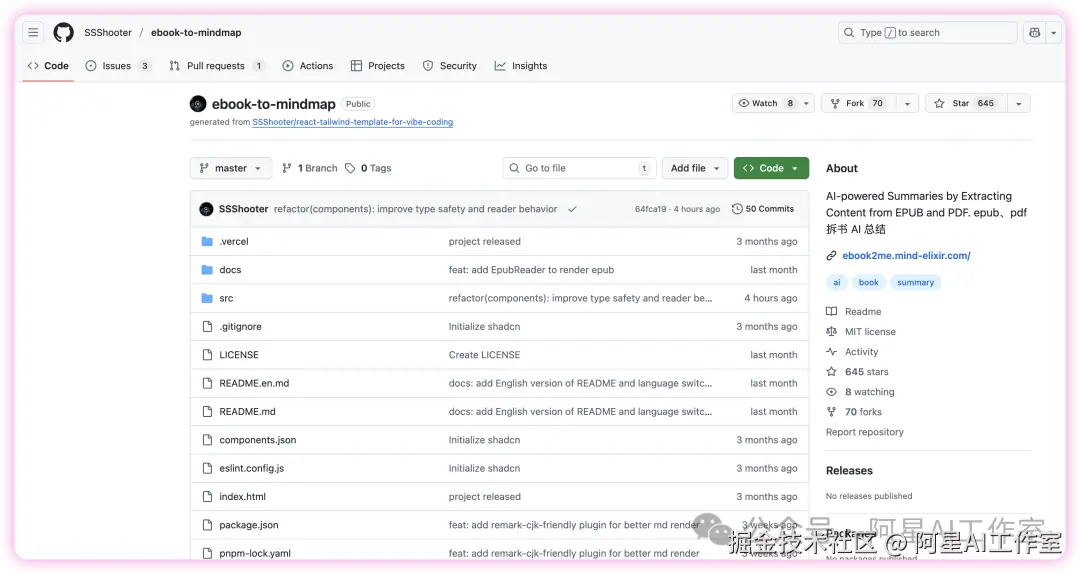This screenshot has width=1080, height=574.
Task: Open the react-tailwind-template-for-vibe-coding link
Action: (353, 122)
